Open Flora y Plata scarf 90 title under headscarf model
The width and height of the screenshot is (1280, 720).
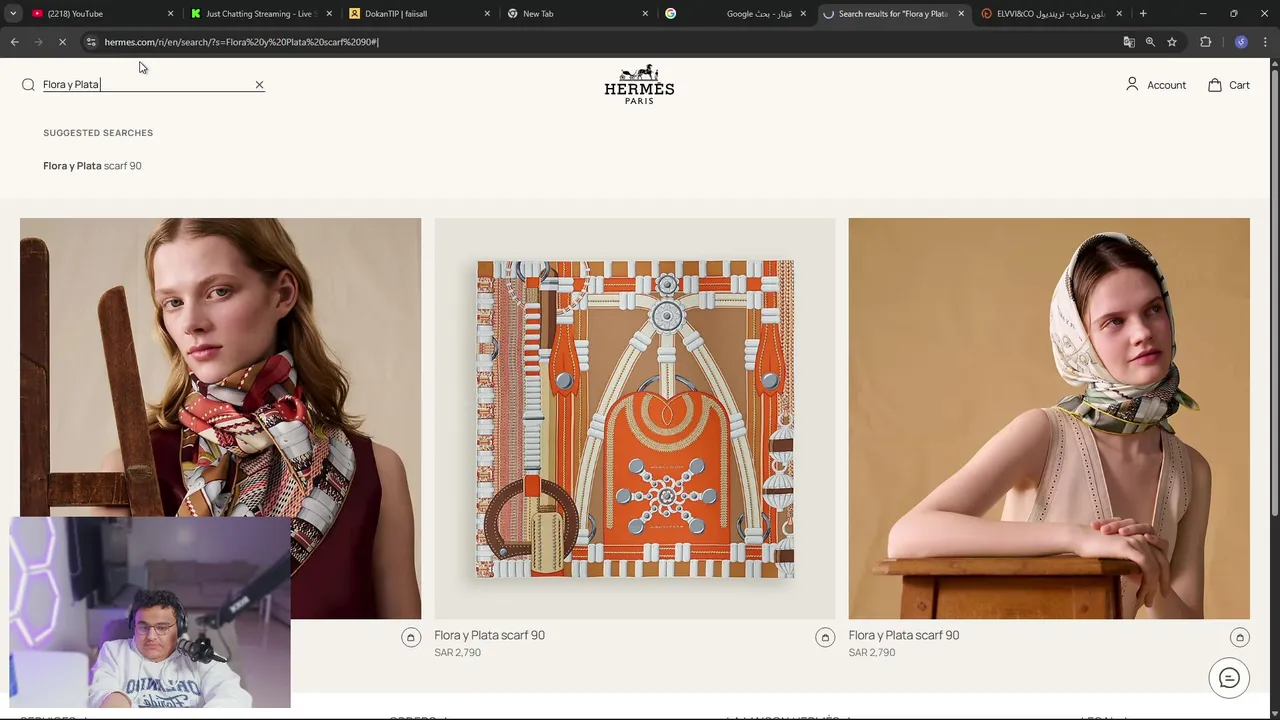click(903, 635)
